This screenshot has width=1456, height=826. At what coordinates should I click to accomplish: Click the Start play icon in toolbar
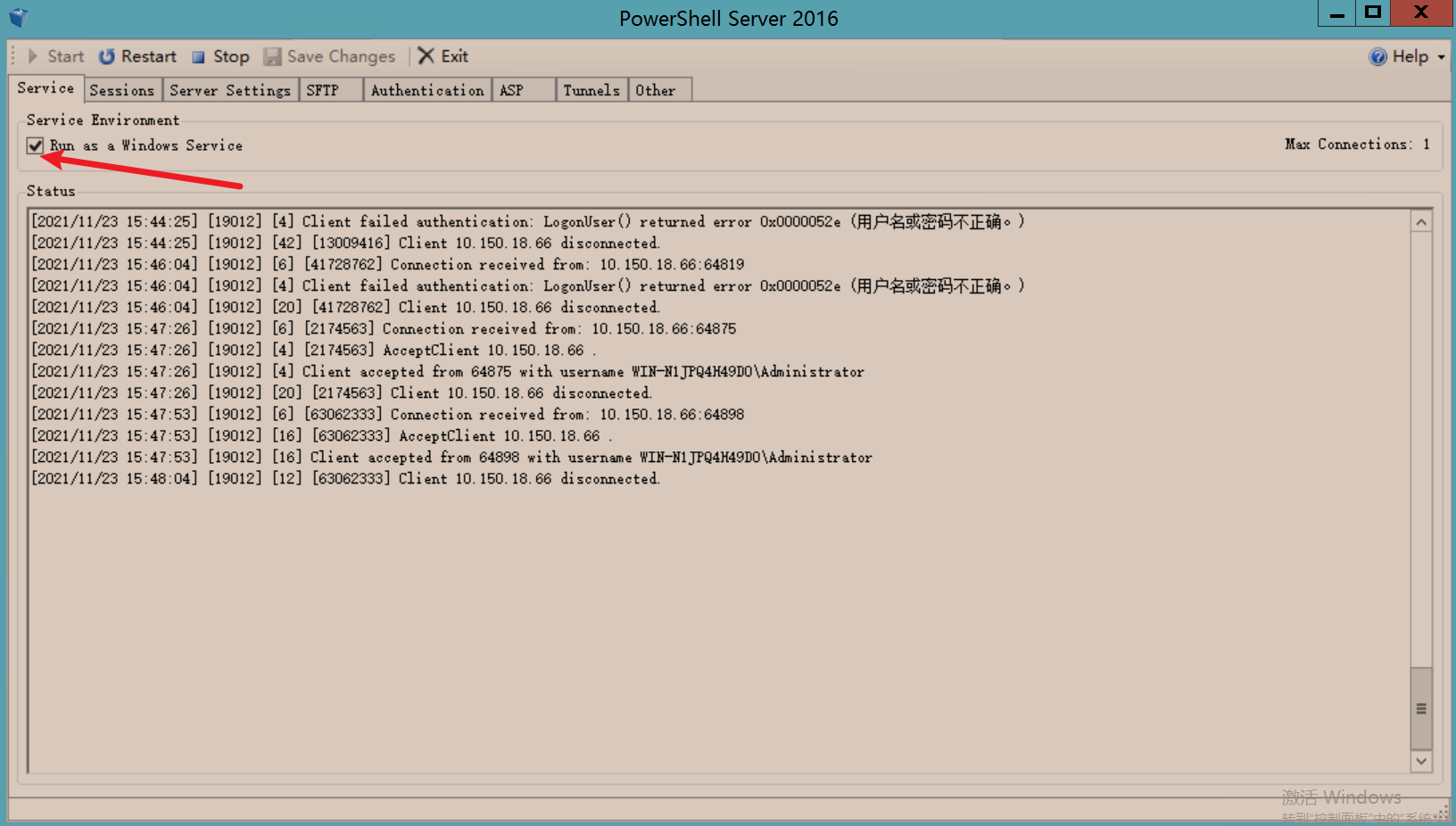(x=33, y=56)
